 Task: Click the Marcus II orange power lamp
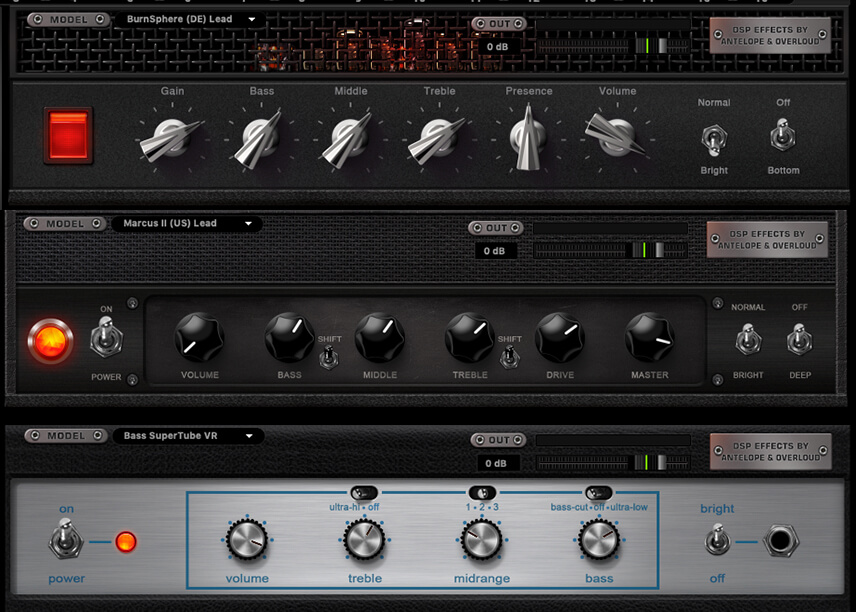[x=50, y=341]
